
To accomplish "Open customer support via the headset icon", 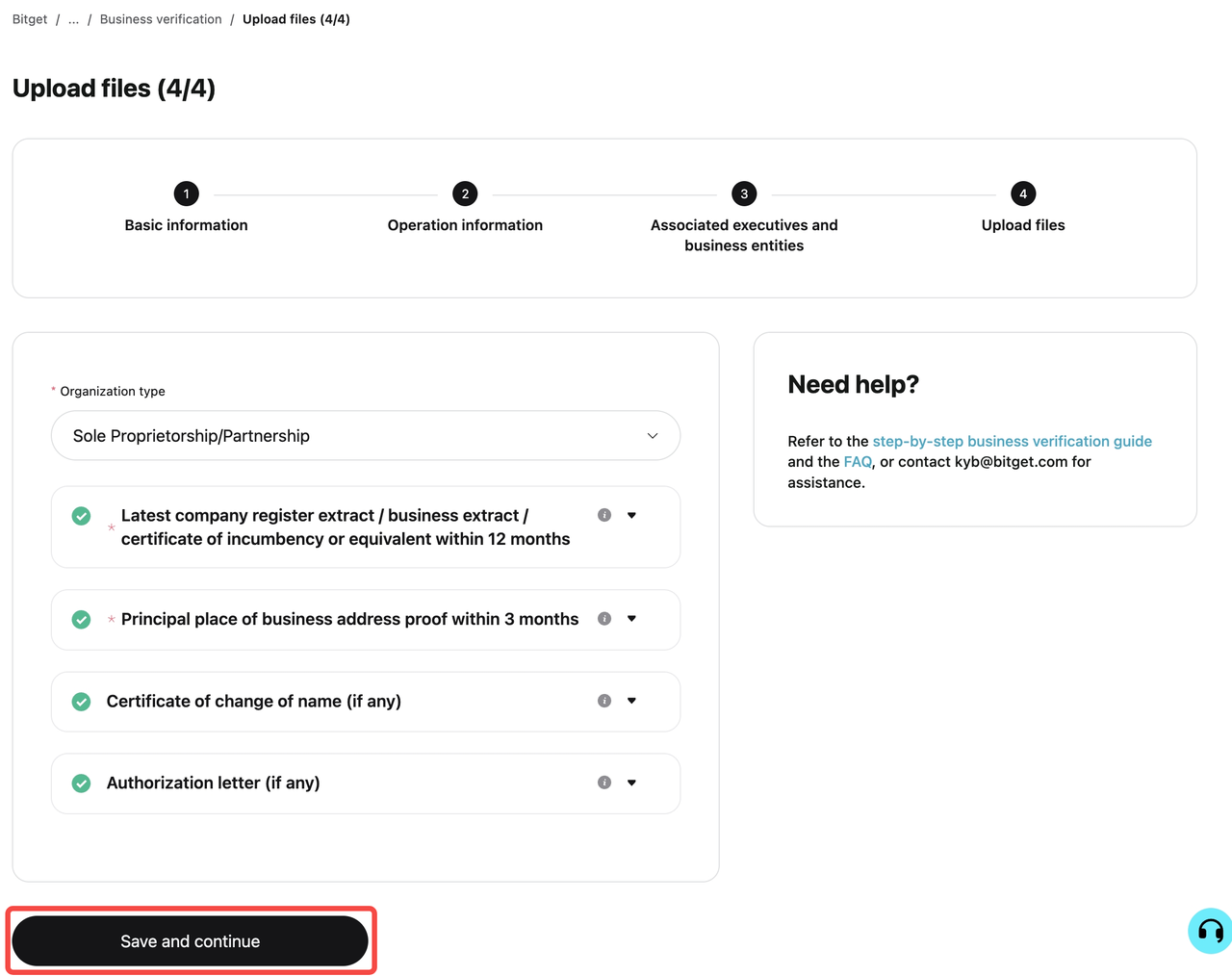I will [1210, 931].
